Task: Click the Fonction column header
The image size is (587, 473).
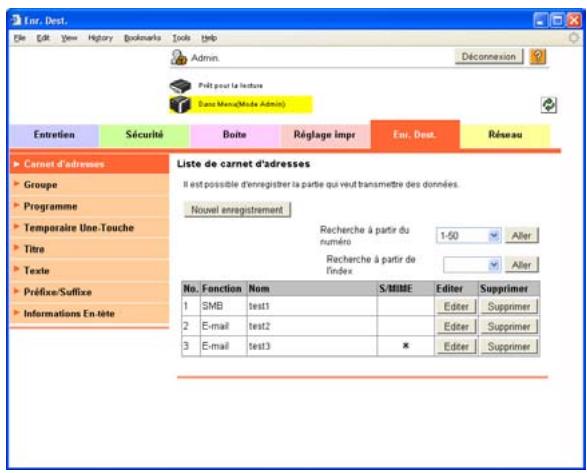Action: tap(223, 289)
